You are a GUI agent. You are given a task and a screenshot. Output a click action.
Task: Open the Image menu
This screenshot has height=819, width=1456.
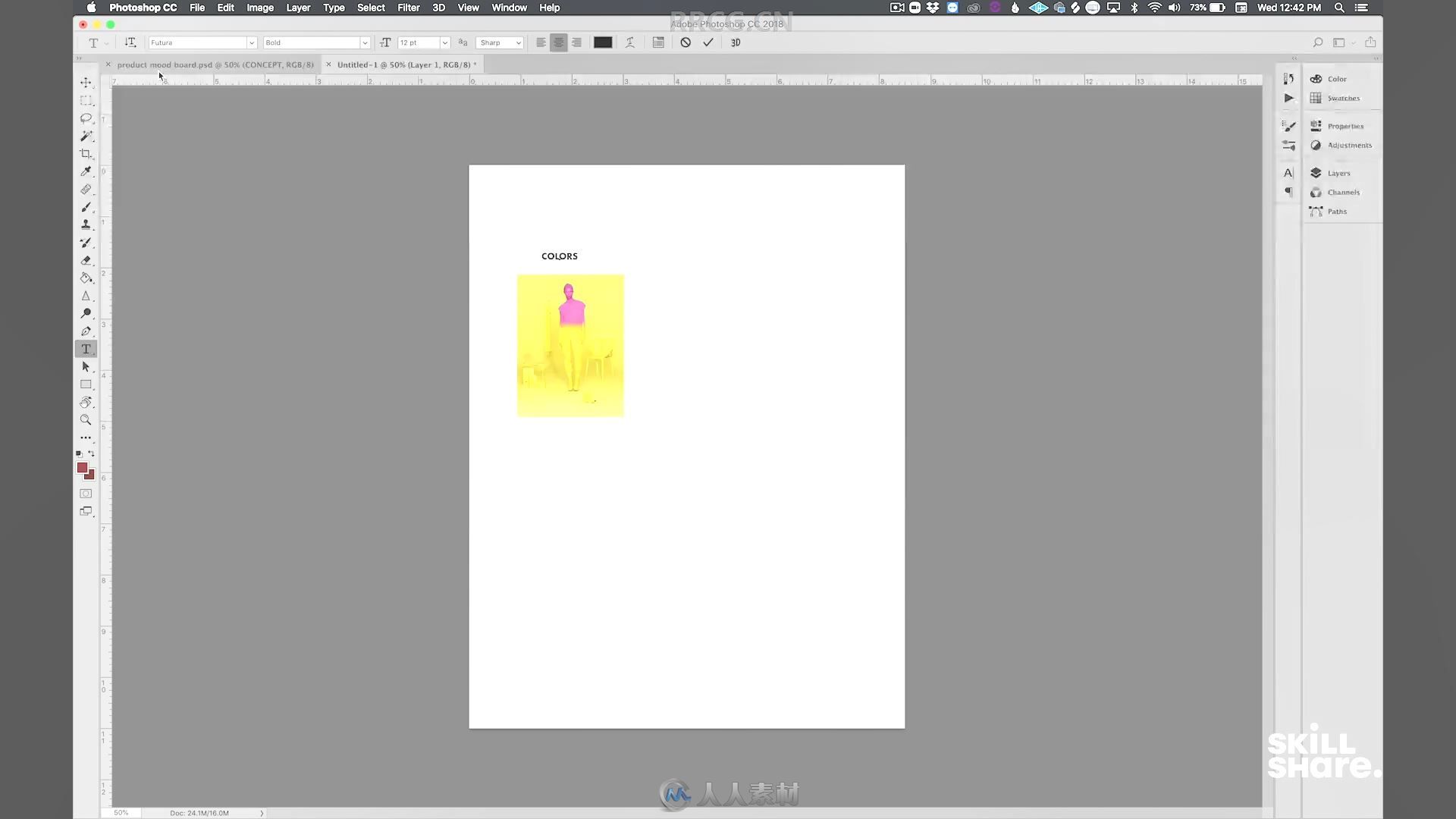pyautogui.click(x=260, y=8)
